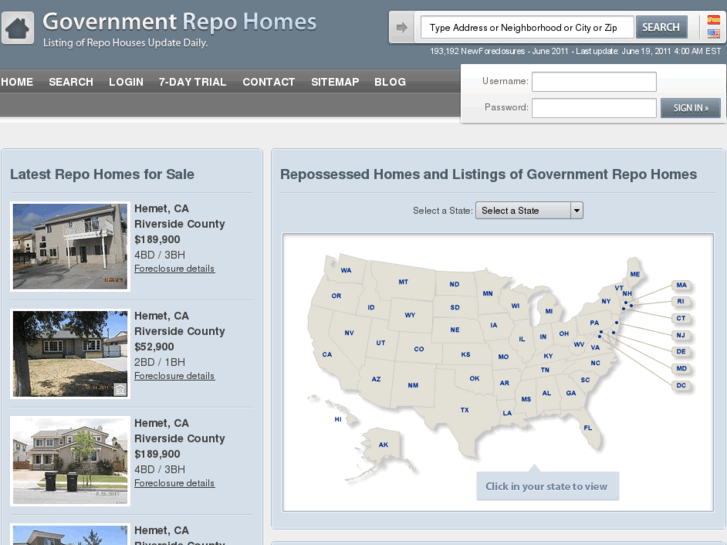Click the CT state label button
Screen dimensions: 727x545
[681, 319]
